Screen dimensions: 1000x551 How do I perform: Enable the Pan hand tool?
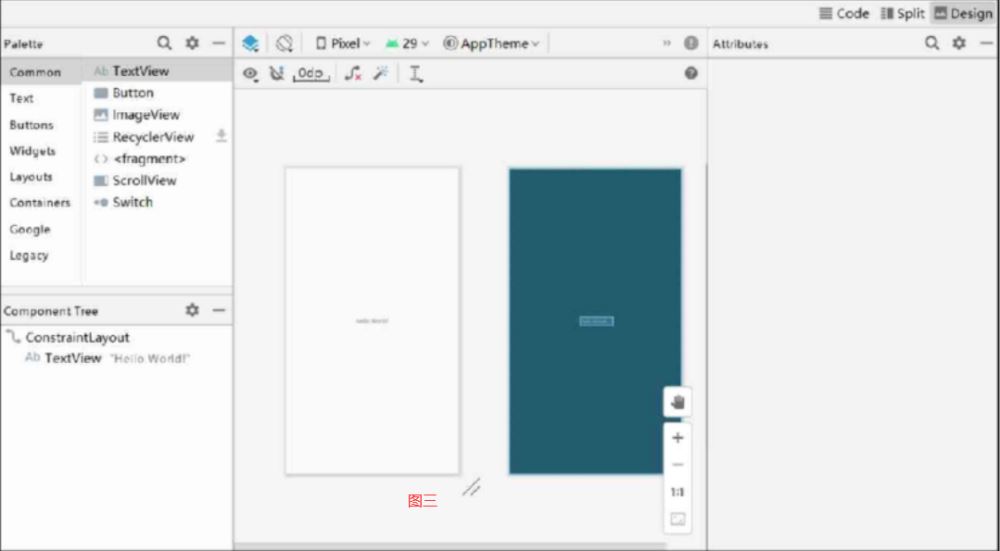pos(678,402)
